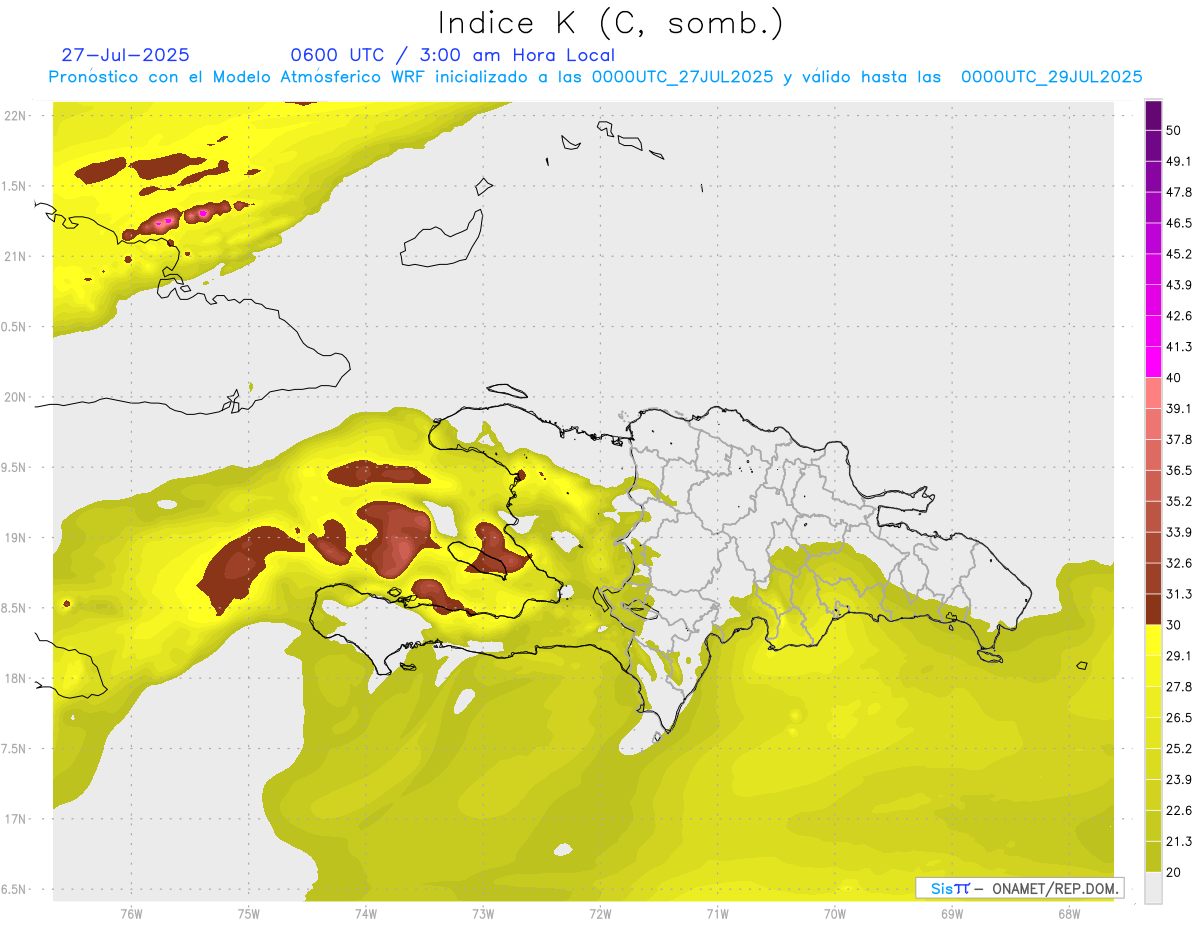Click the colorbar label "50"
The width and height of the screenshot is (1200, 927).
(1174, 131)
